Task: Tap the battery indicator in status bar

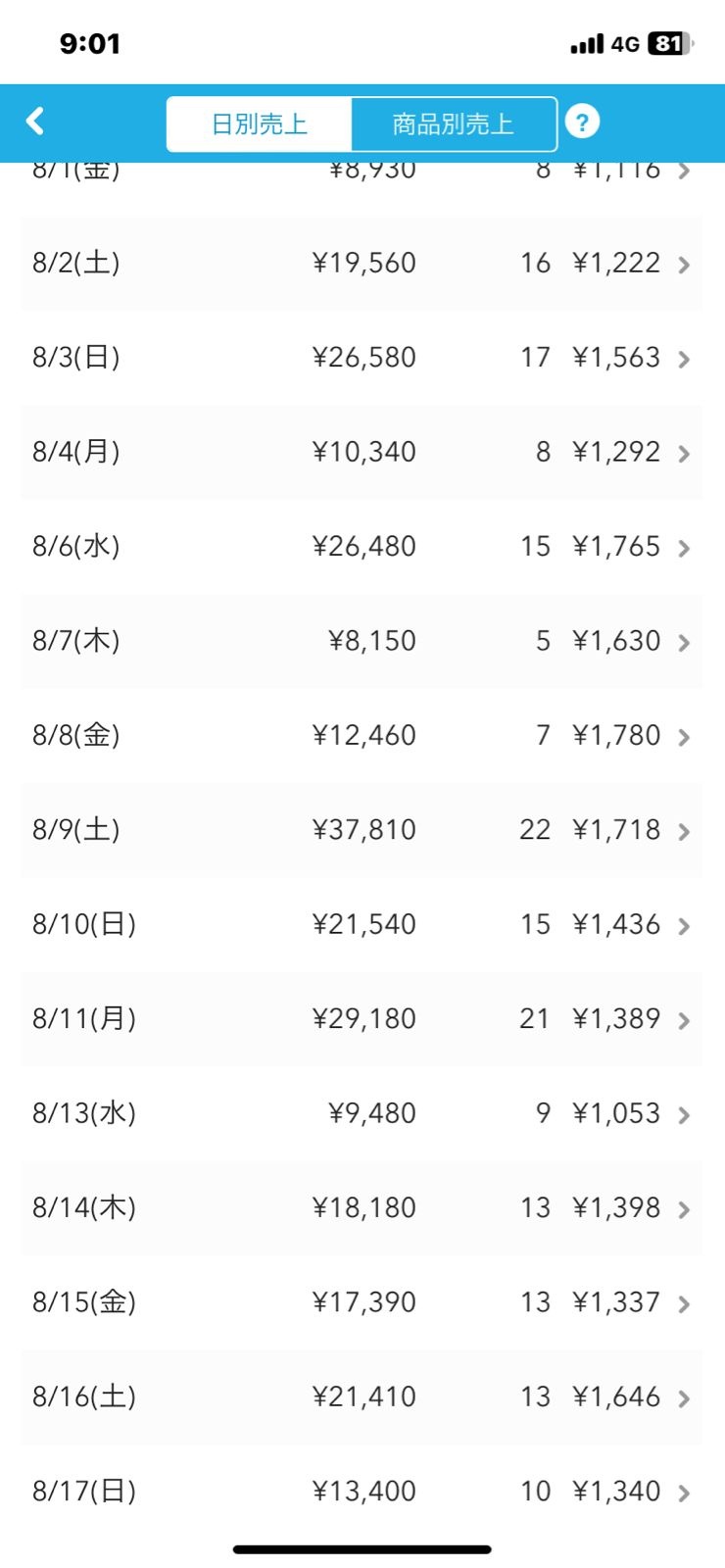Action: (670, 44)
